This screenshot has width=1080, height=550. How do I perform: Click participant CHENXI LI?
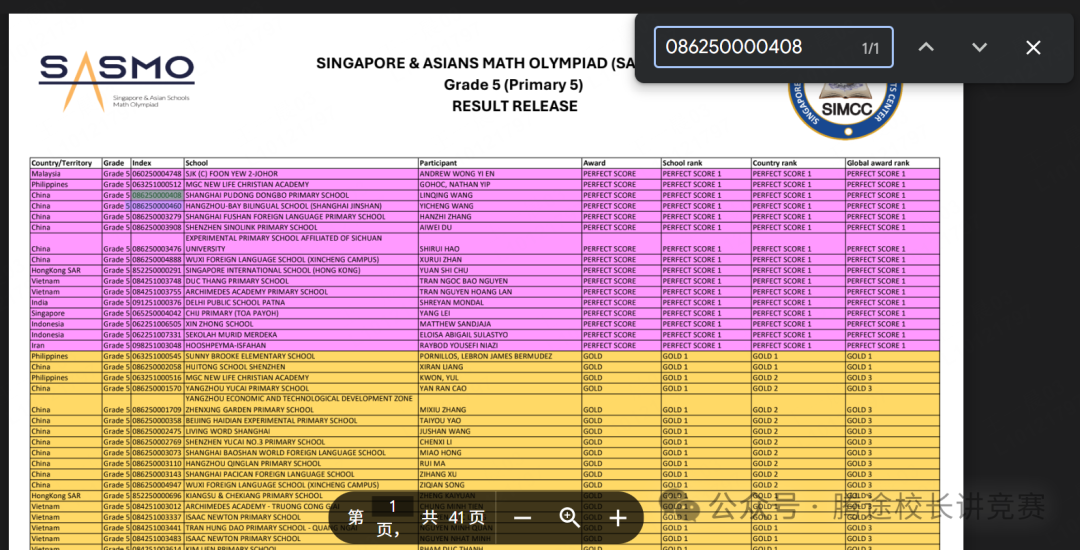coord(435,442)
